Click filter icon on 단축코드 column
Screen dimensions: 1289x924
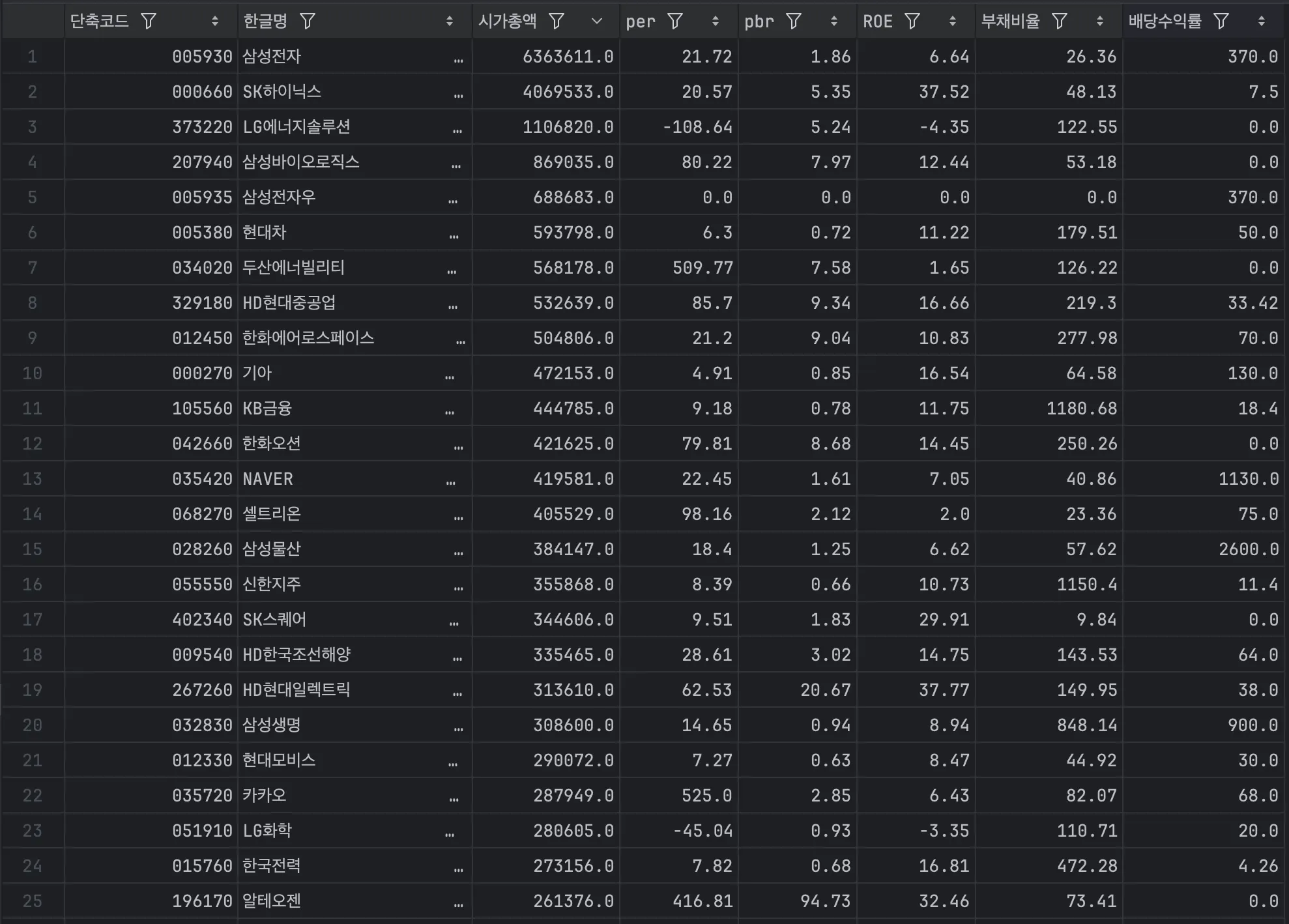pyautogui.click(x=149, y=22)
